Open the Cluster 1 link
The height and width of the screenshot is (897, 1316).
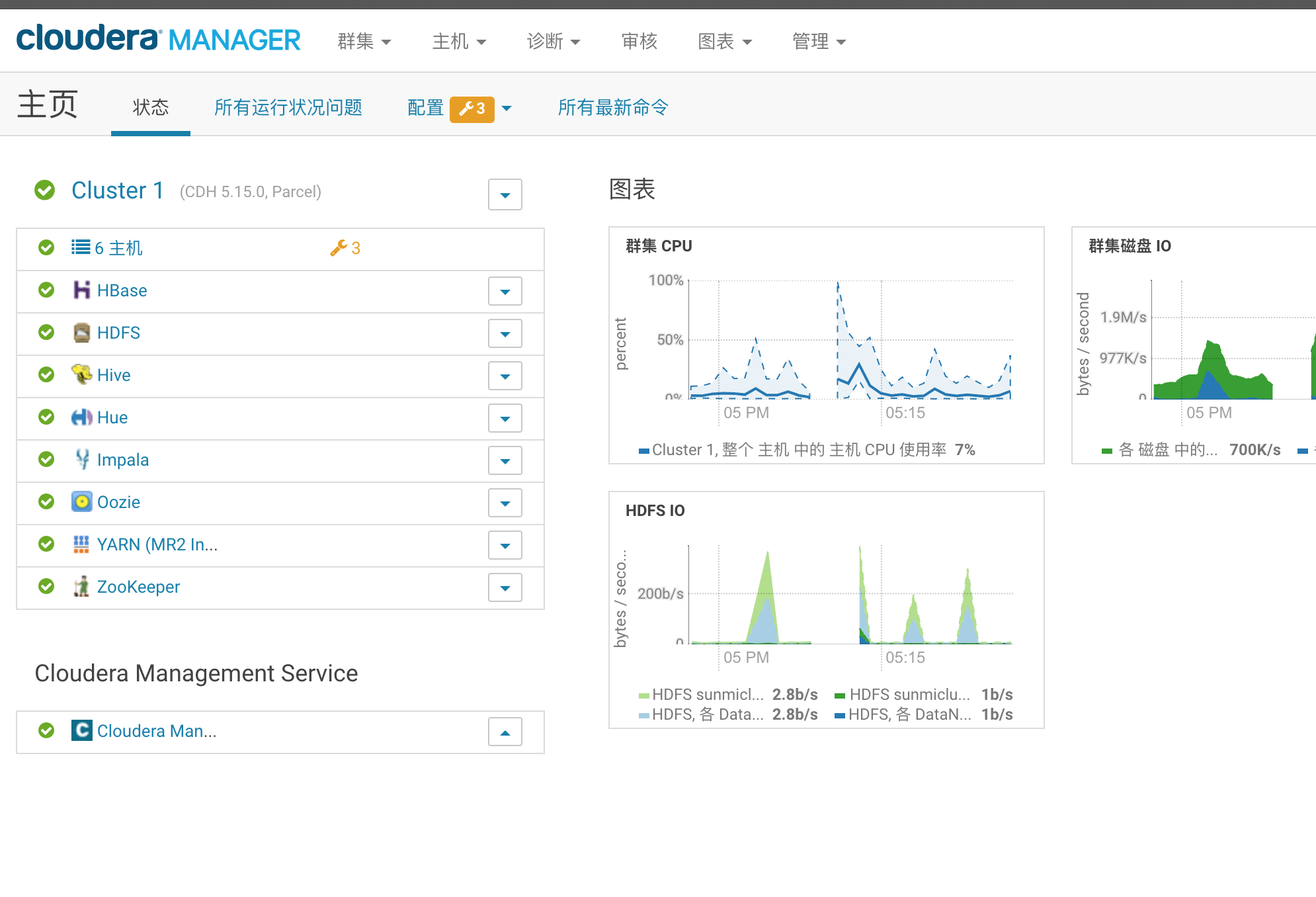[118, 191]
